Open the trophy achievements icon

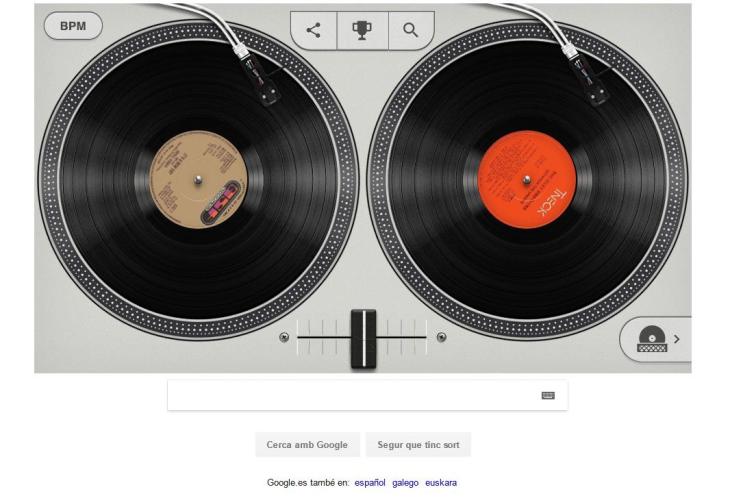[362, 30]
